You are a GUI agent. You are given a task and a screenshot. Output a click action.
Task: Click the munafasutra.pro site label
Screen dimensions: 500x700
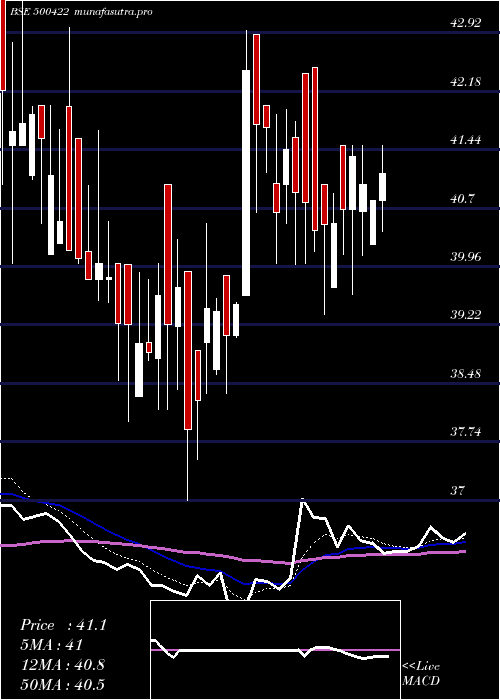coord(112,12)
